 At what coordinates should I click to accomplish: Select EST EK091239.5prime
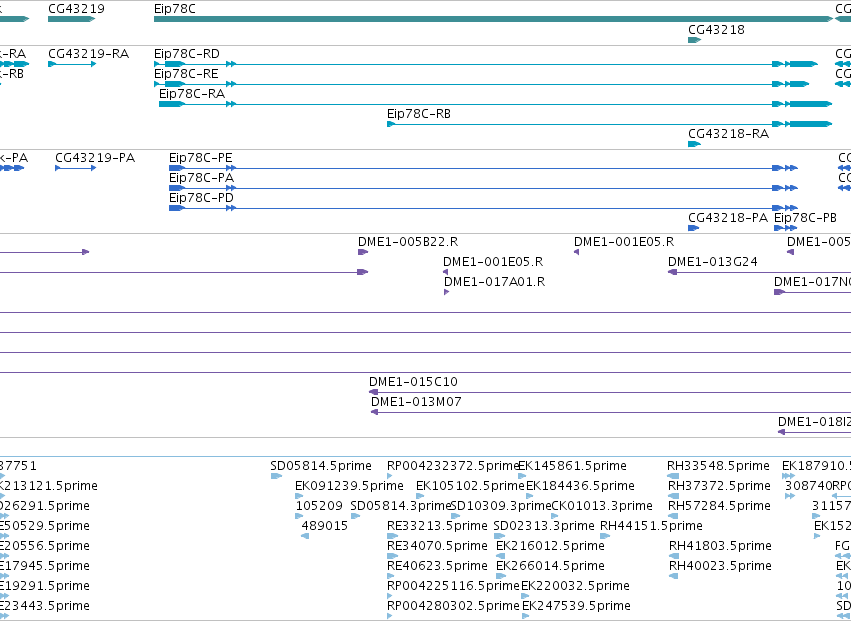point(349,486)
